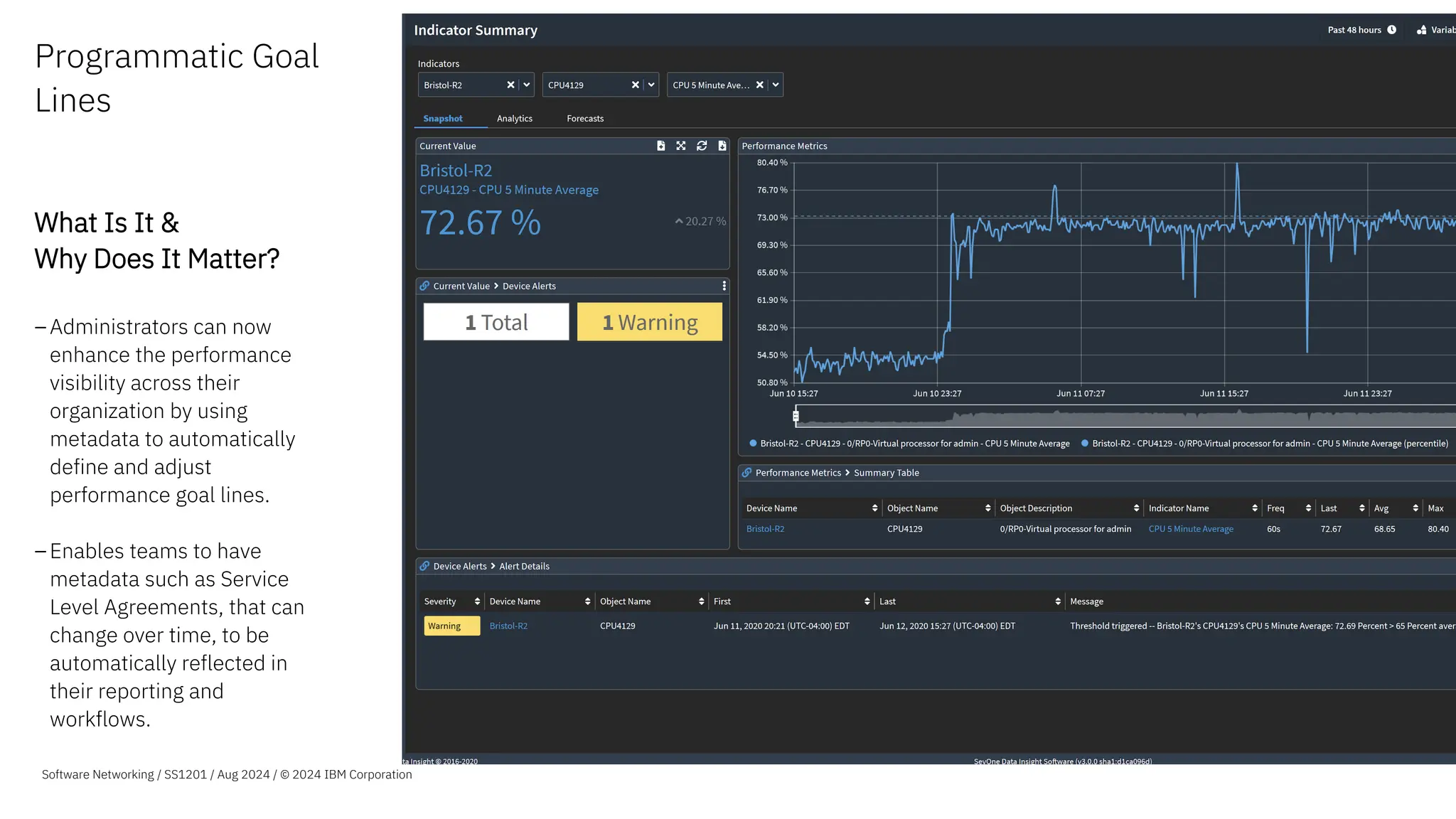Image resolution: width=1456 pixels, height=819 pixels.
Task: Click the chart range slider left handle
Action: [796, 416]
